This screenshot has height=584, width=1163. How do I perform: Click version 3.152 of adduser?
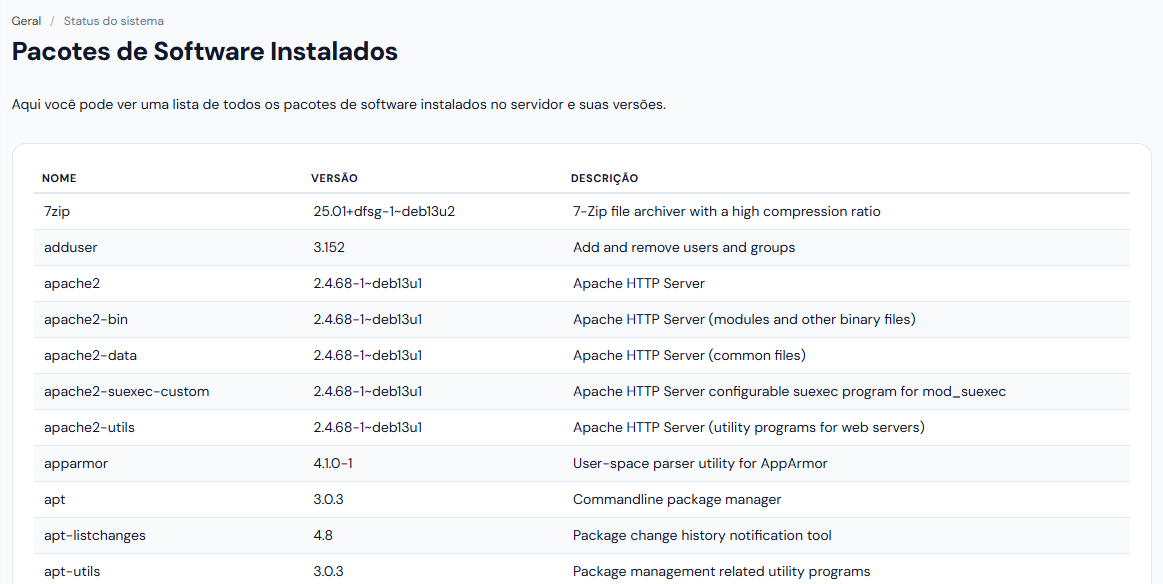click(329, 247)
